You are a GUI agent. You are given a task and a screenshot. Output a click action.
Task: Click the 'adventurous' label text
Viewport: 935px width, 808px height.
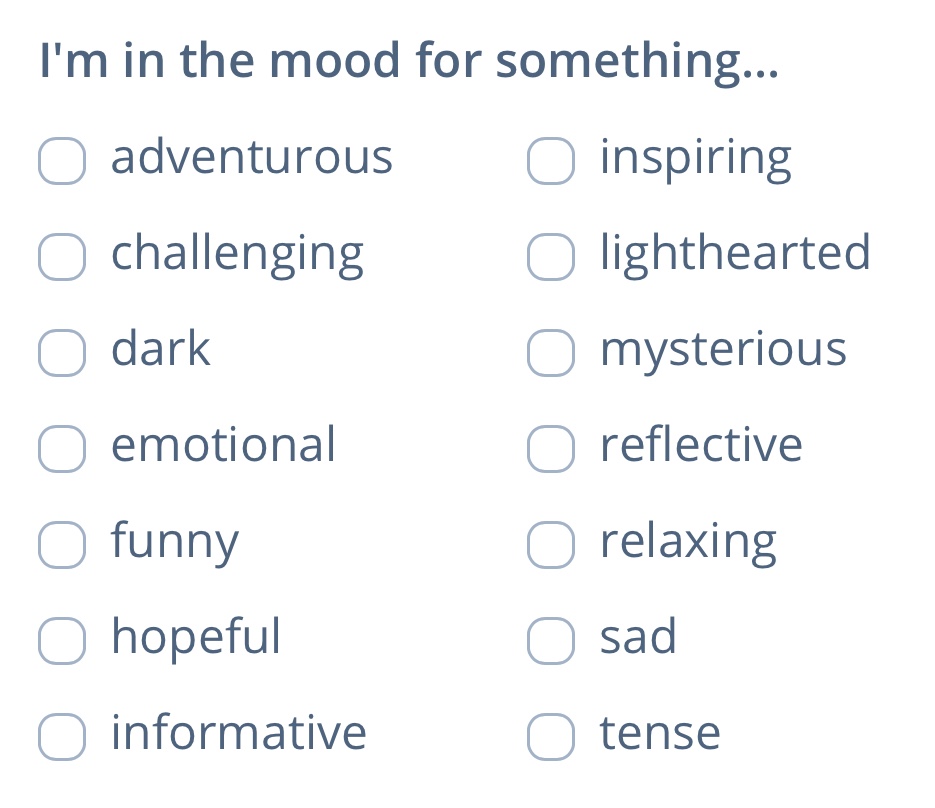[x=252, y=158]
